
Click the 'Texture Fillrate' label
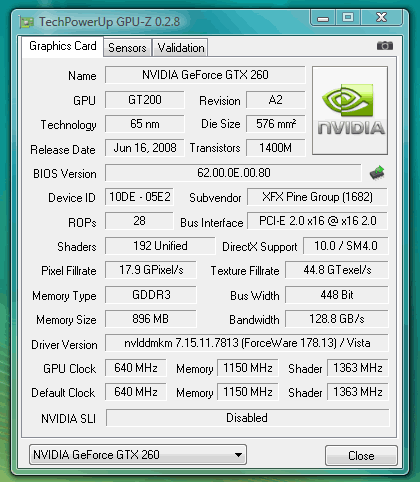point(245,271)
